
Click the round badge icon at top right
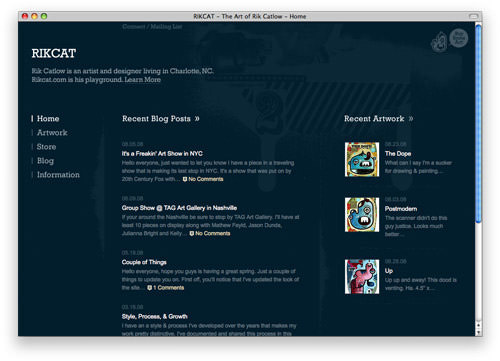coord(459,38)
